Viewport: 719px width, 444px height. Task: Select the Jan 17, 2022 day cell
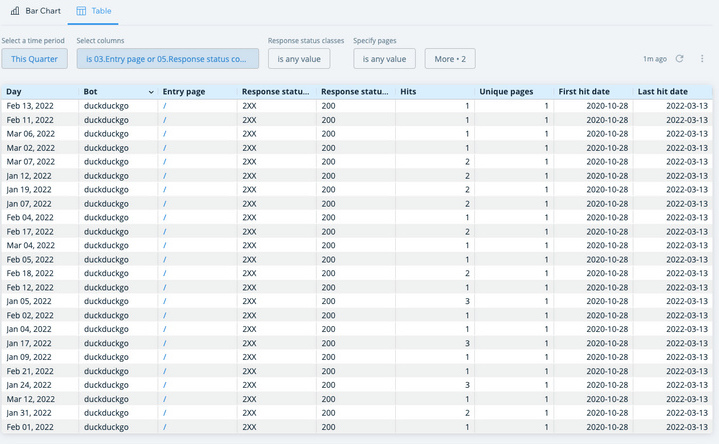coord(28,343)
